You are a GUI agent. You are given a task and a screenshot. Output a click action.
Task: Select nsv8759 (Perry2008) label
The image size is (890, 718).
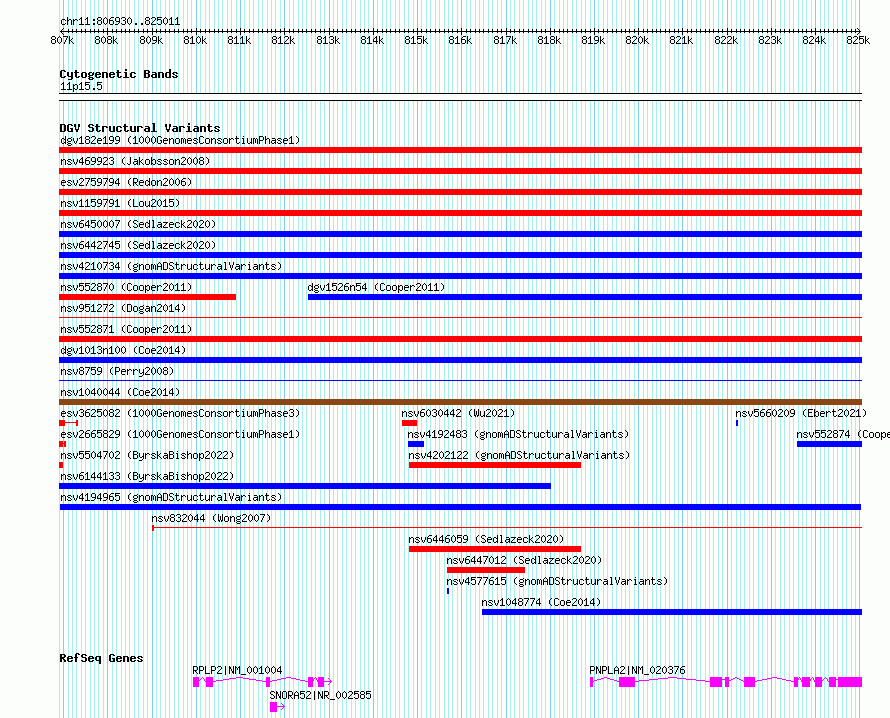click(117, 371)
